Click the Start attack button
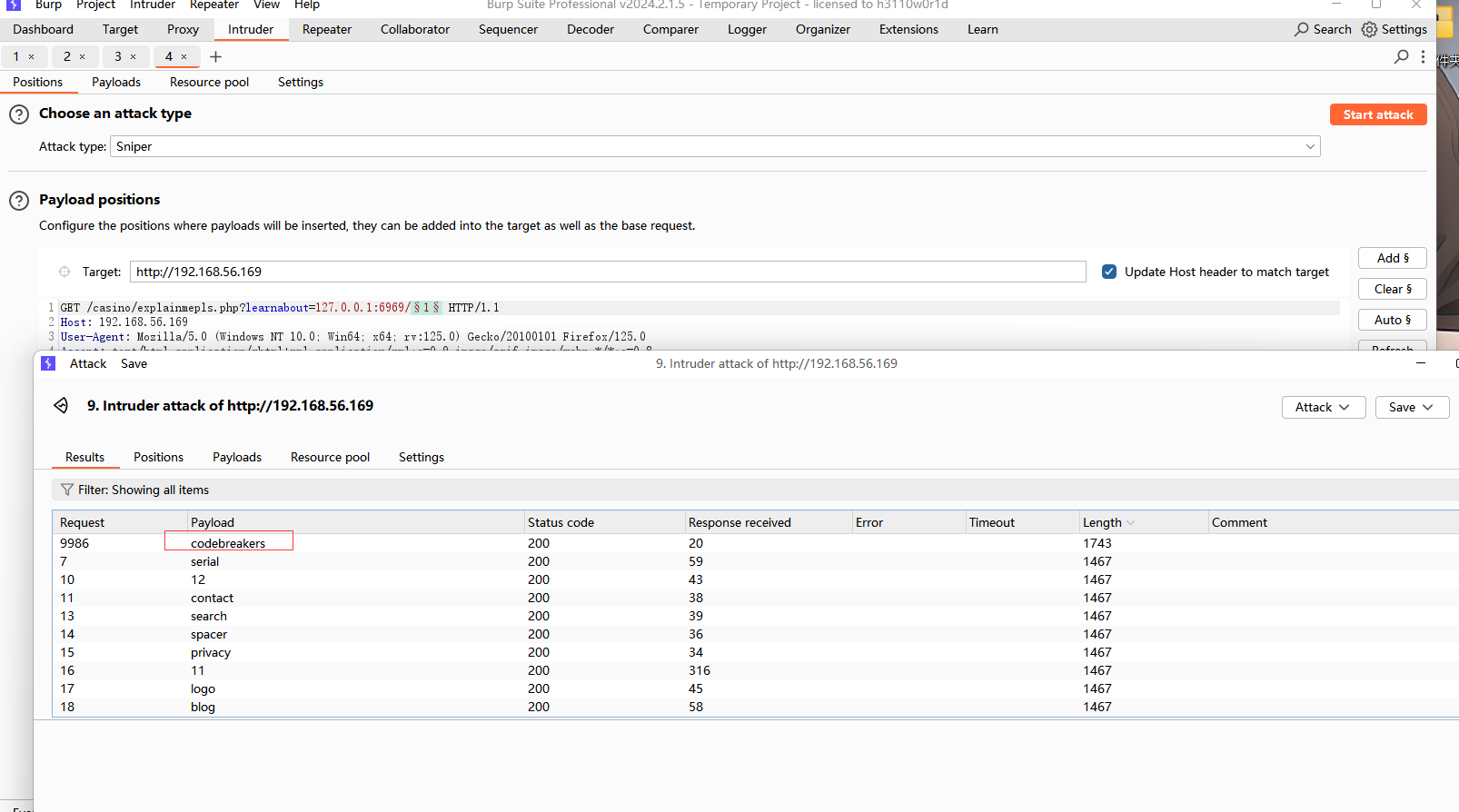 pyautogui.click(x=1378, y=114)
